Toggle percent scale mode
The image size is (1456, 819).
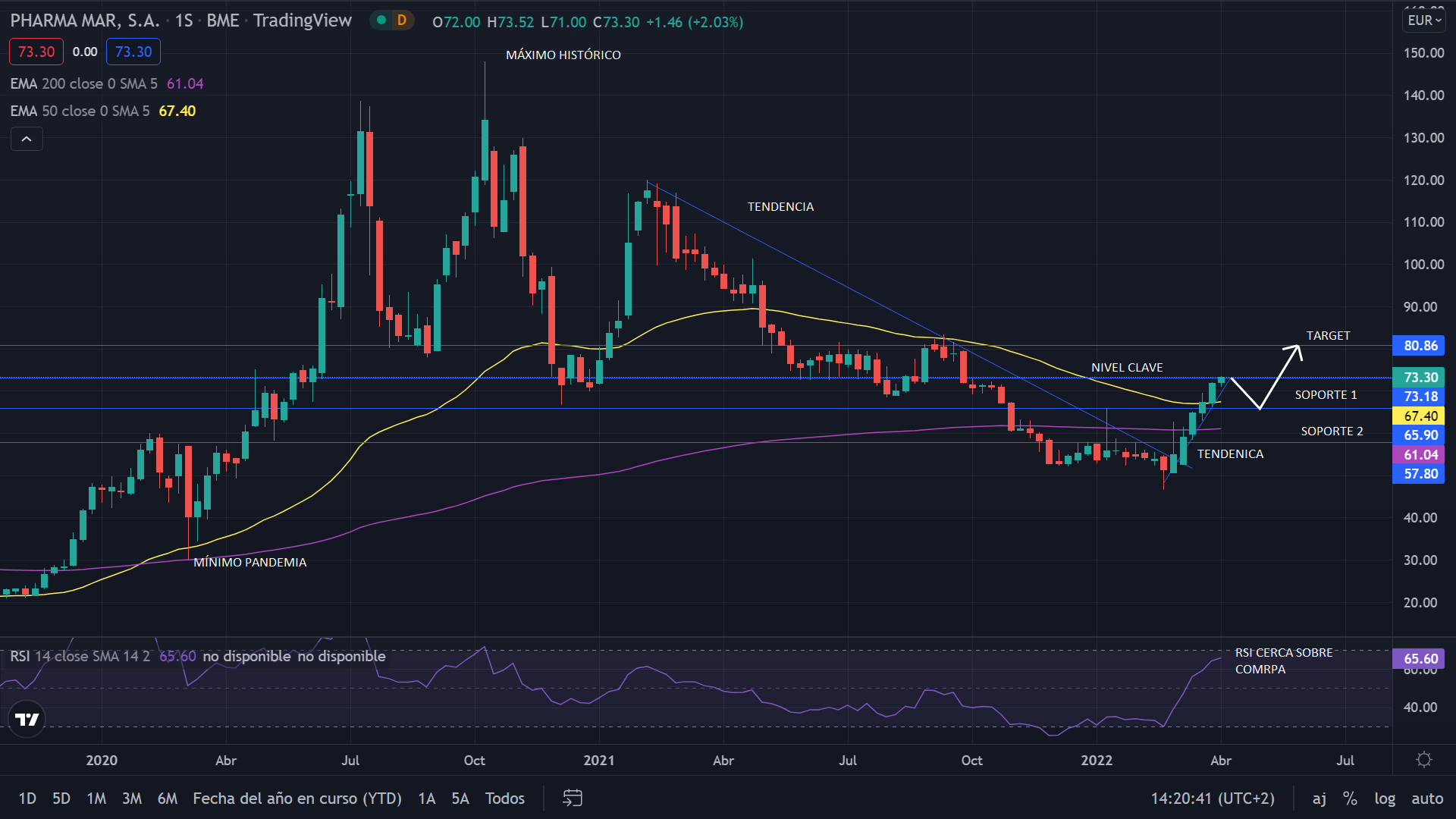(x=1350, y=798)
